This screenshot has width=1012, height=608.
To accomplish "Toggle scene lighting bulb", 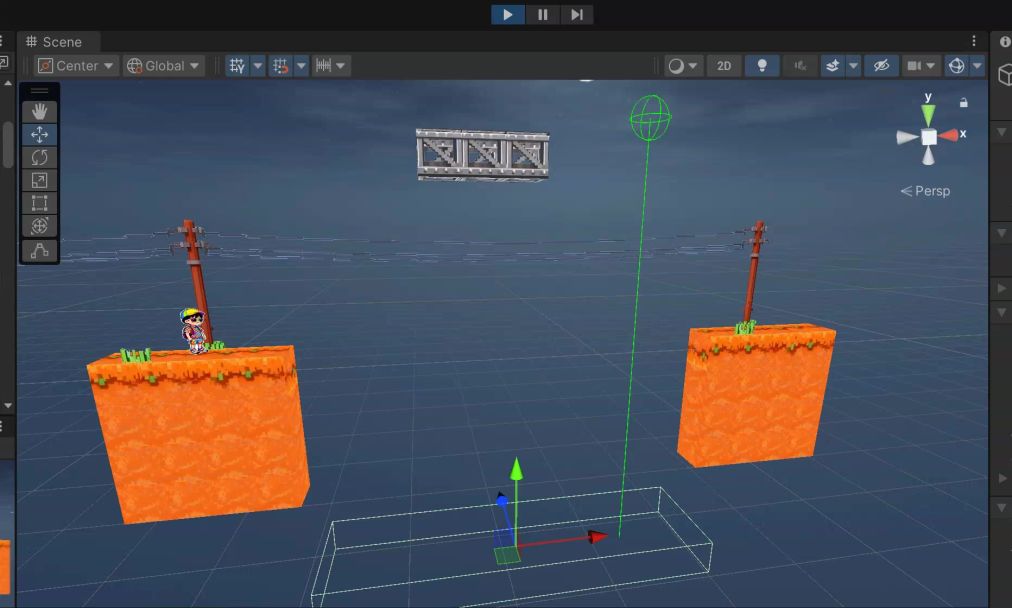I will point(762,66).
